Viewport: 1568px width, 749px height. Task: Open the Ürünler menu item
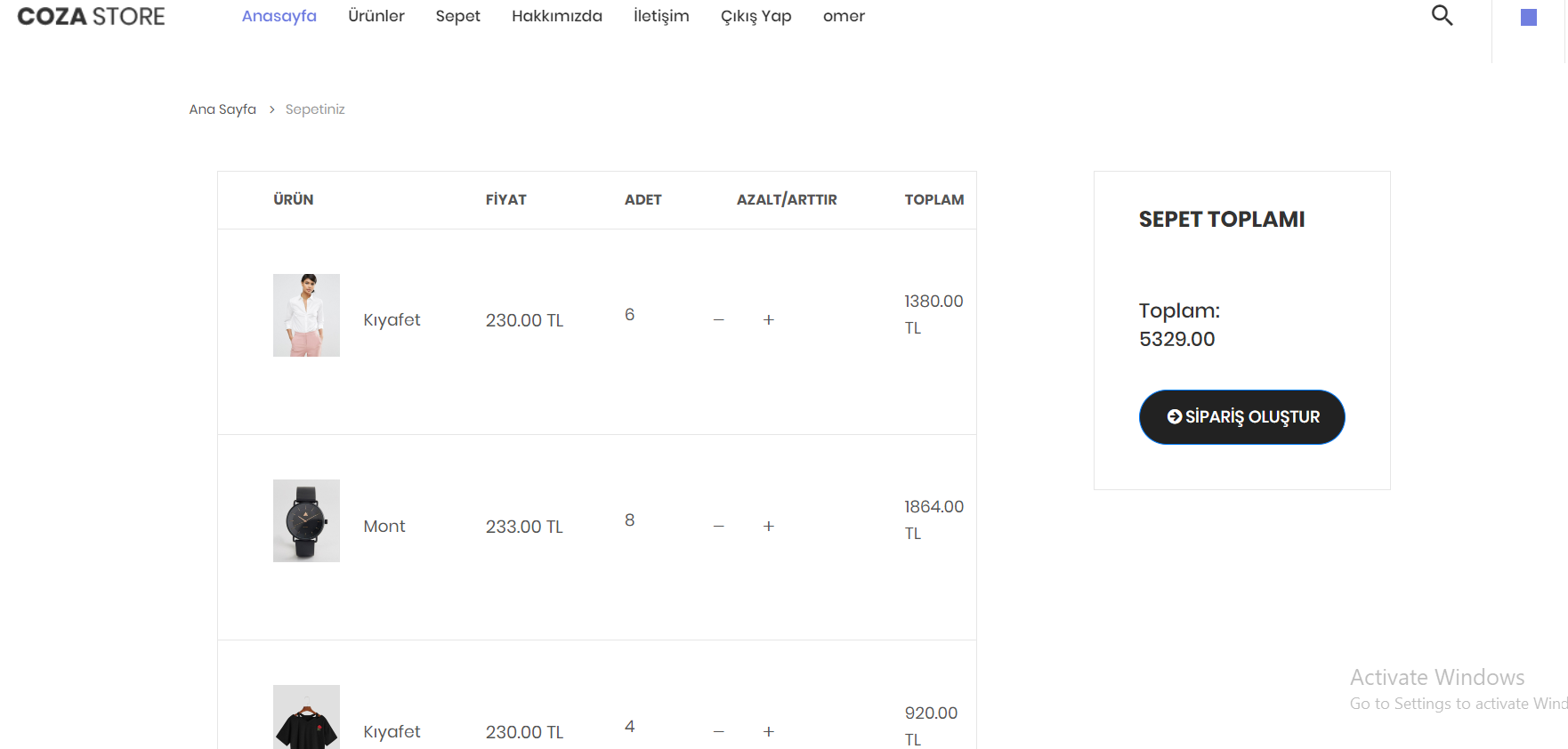tap(376, 15)
